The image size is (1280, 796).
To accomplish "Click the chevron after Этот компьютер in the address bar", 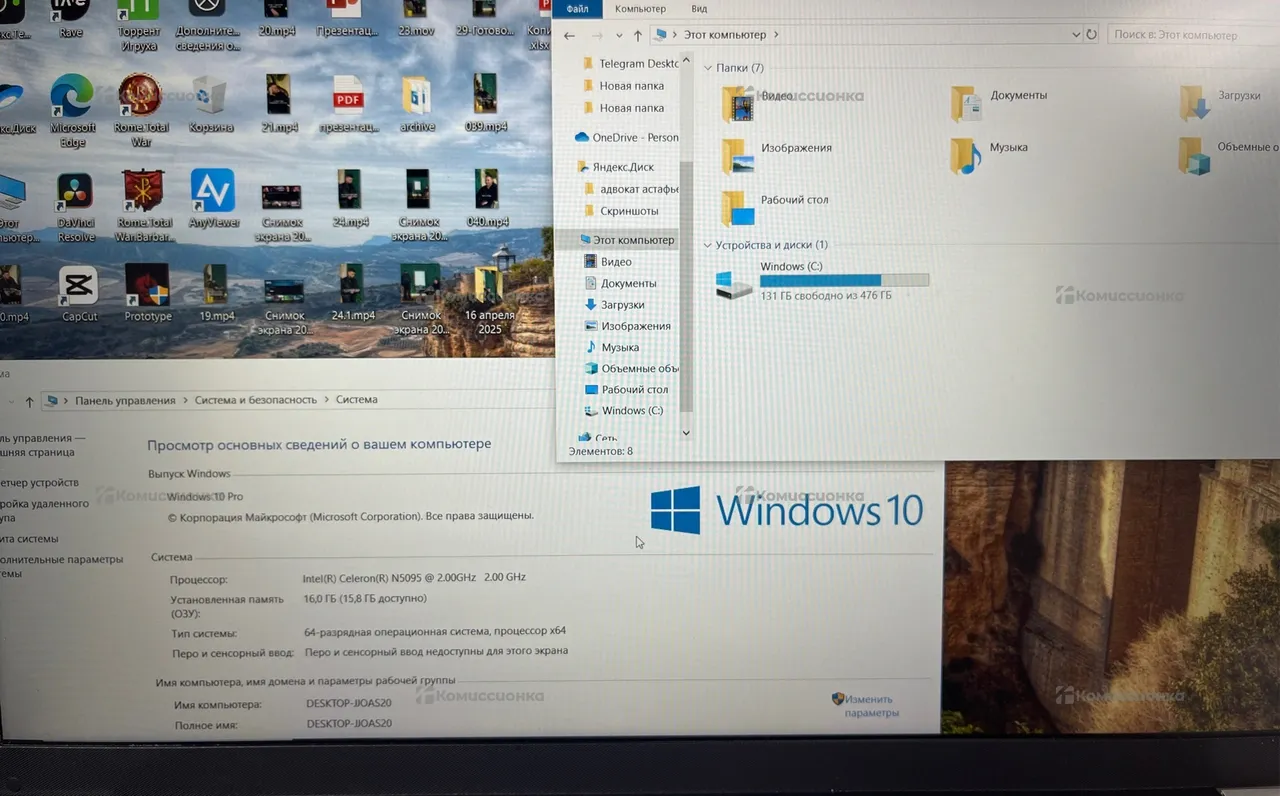I will pos(776,35).
